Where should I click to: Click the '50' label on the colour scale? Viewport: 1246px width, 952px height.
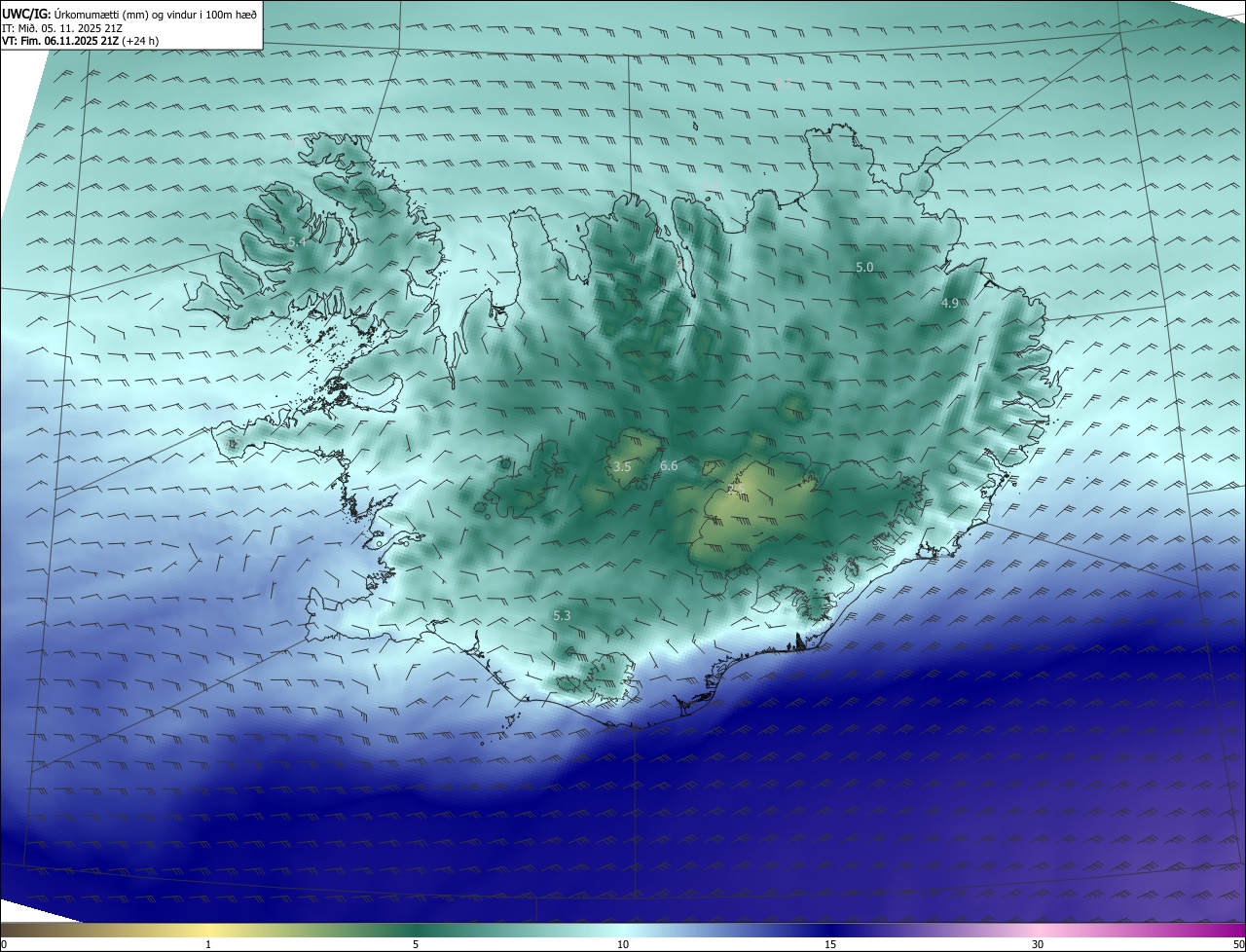[1238, 944]
